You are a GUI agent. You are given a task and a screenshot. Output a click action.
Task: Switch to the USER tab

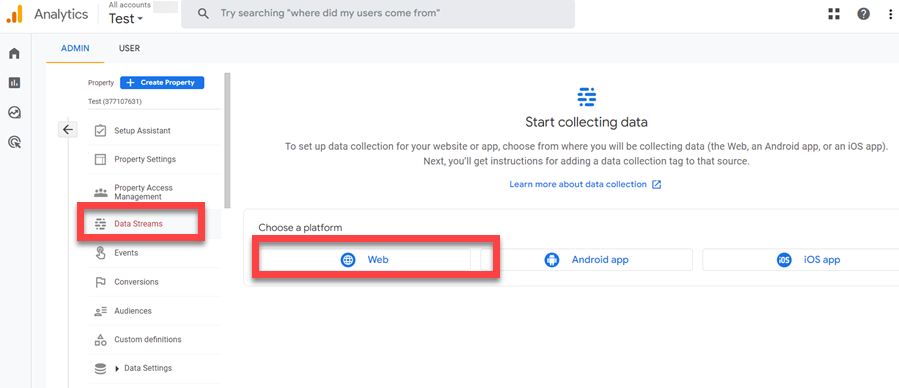[129, 49]
